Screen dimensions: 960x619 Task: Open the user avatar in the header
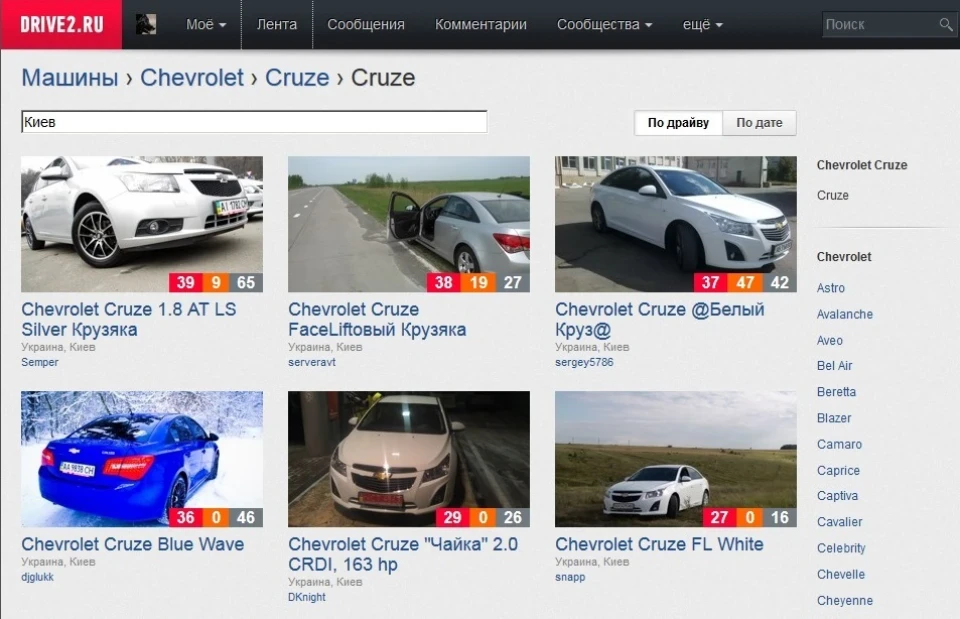146,24
